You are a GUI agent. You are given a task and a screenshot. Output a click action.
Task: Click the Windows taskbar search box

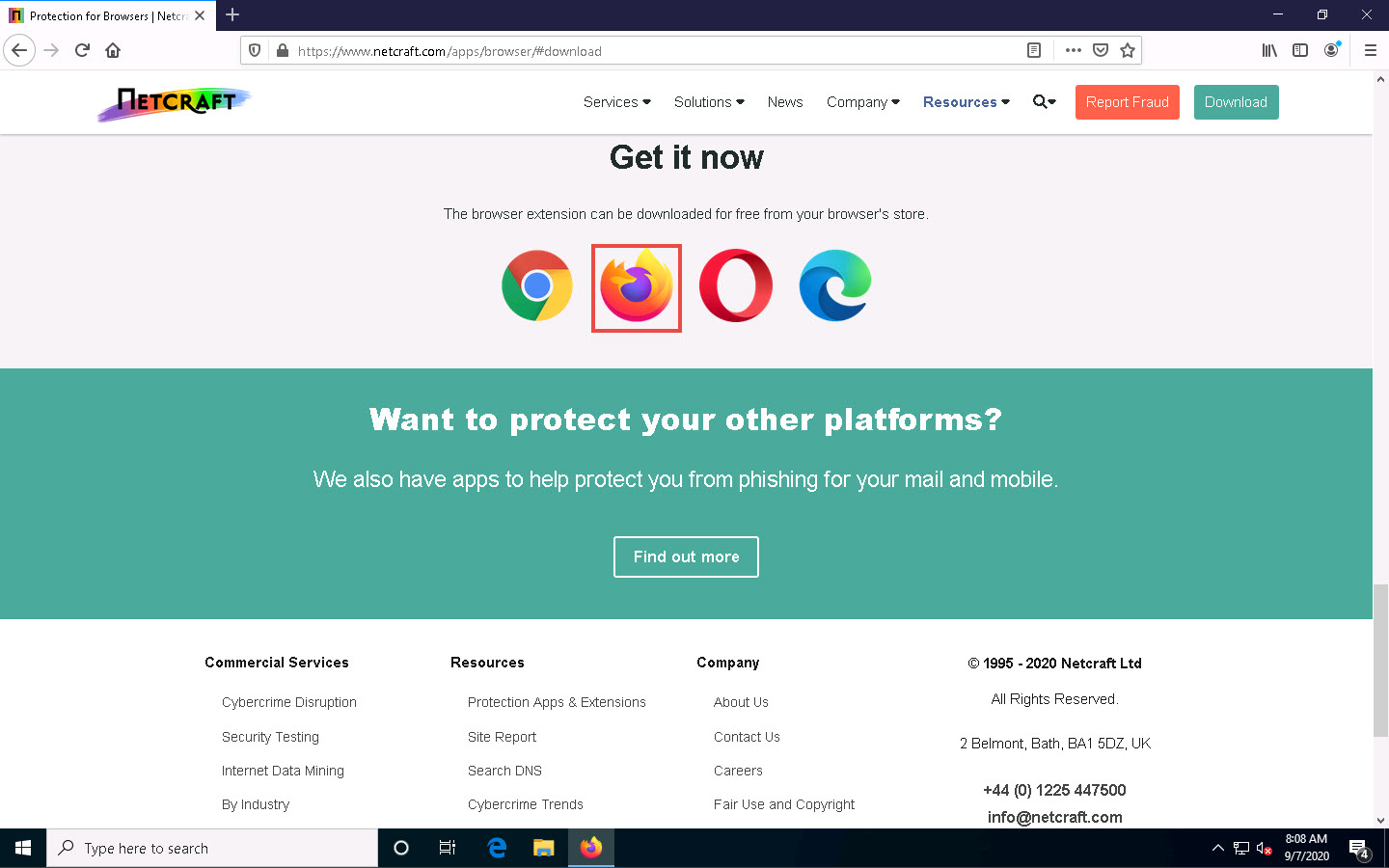tap(212, 848)
